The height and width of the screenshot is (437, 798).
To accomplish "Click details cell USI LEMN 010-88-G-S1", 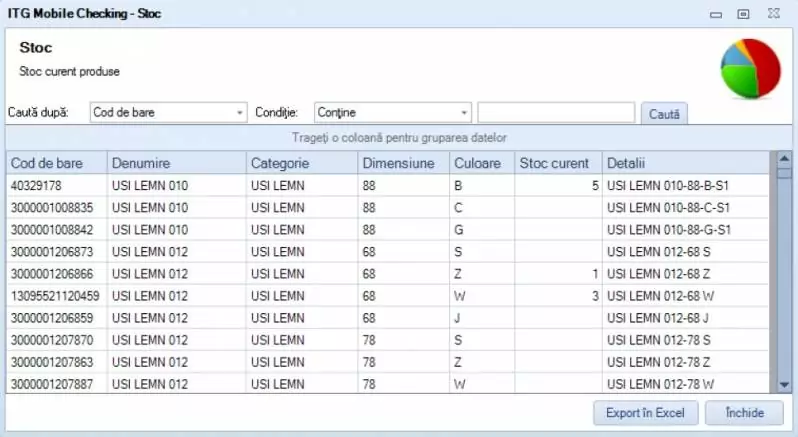I will [x=686, y=230].
